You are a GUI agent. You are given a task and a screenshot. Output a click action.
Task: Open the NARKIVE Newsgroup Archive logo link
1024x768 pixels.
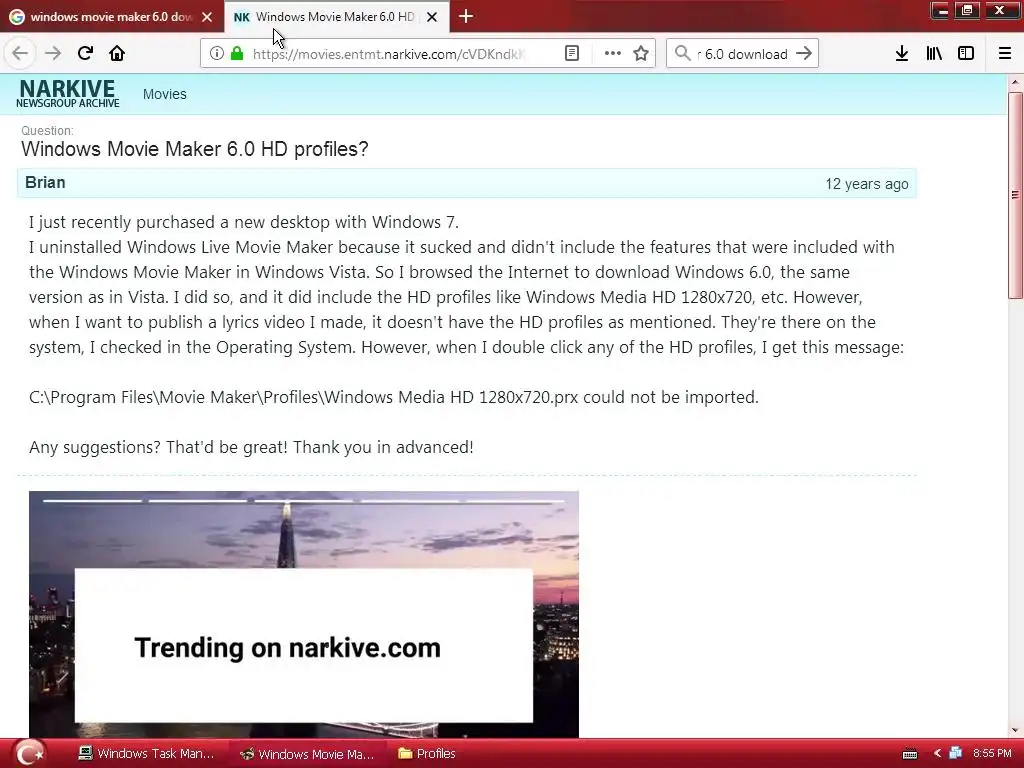coord(68,93)
